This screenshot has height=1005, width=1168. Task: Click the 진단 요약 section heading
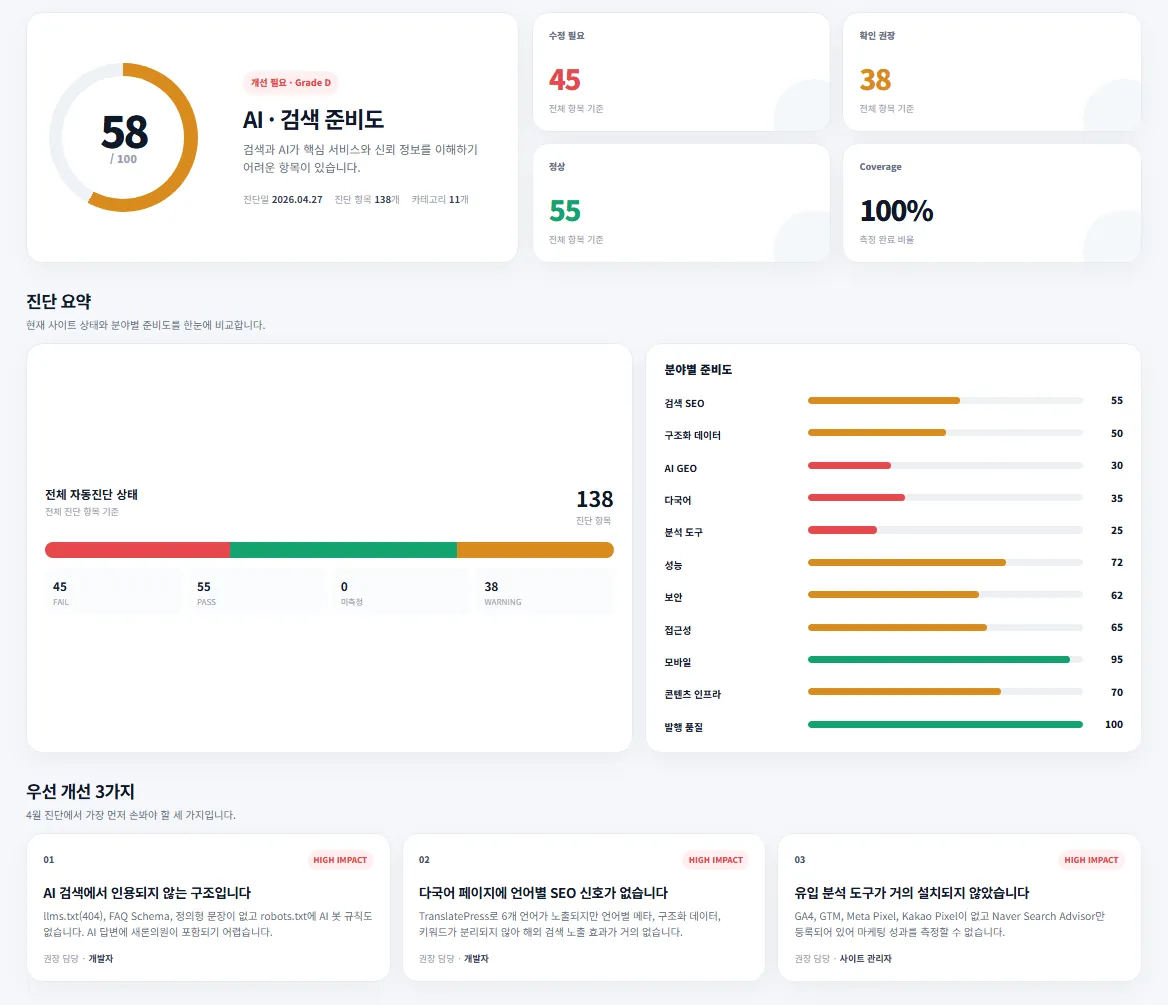59,302
